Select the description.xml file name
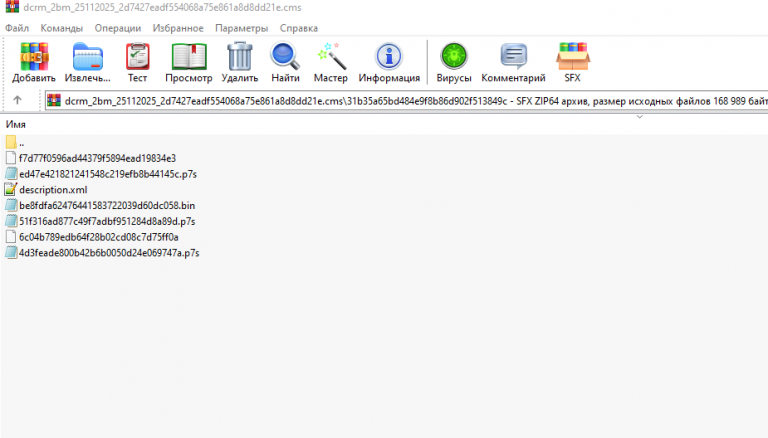 (x=53, y=190)
